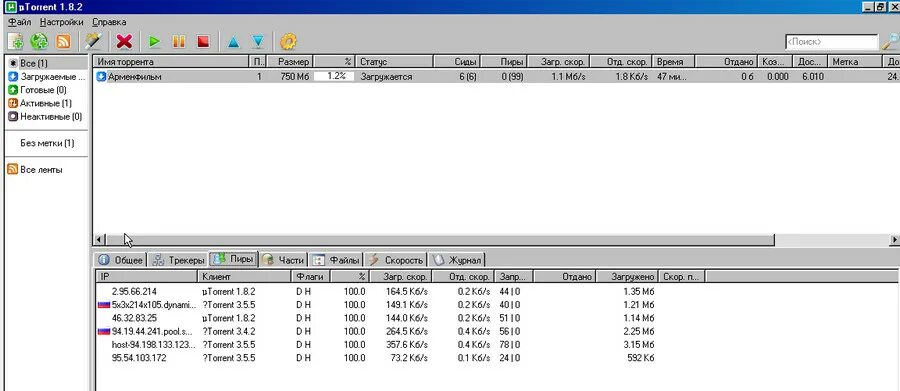Sort by torrent list Загр. скор. header
This screenshot has width=900, height=391.
(x=558, y=61)
